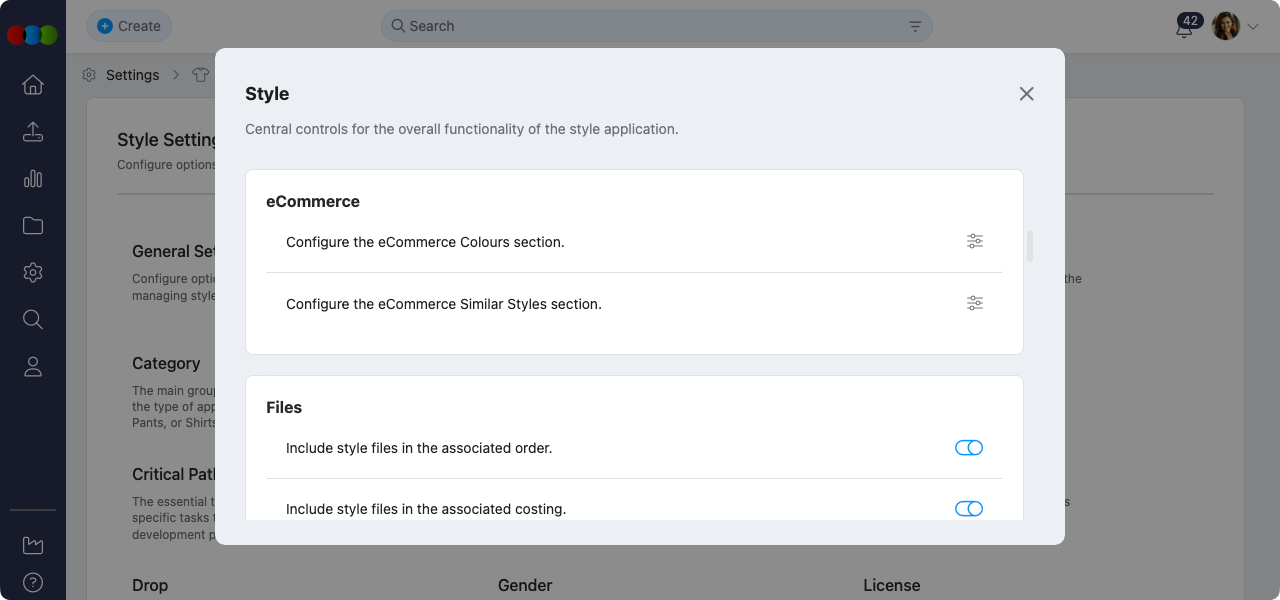Open the folder icon in the sidebar
Image resolution: width=1280 pixels, height=600 pixels.
click(33, 226)
